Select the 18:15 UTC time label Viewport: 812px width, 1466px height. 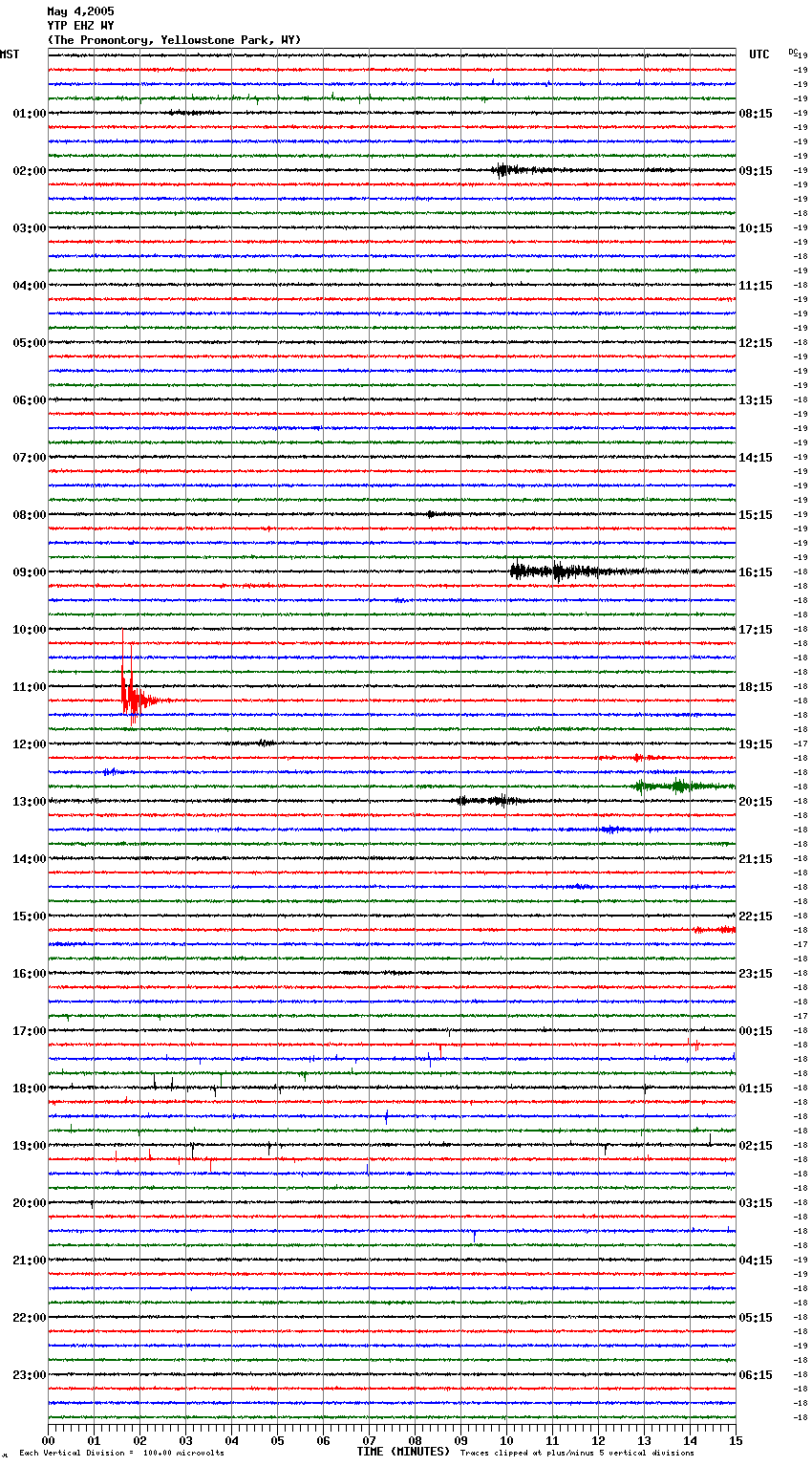pyautogui.click(x=756, y=686)
